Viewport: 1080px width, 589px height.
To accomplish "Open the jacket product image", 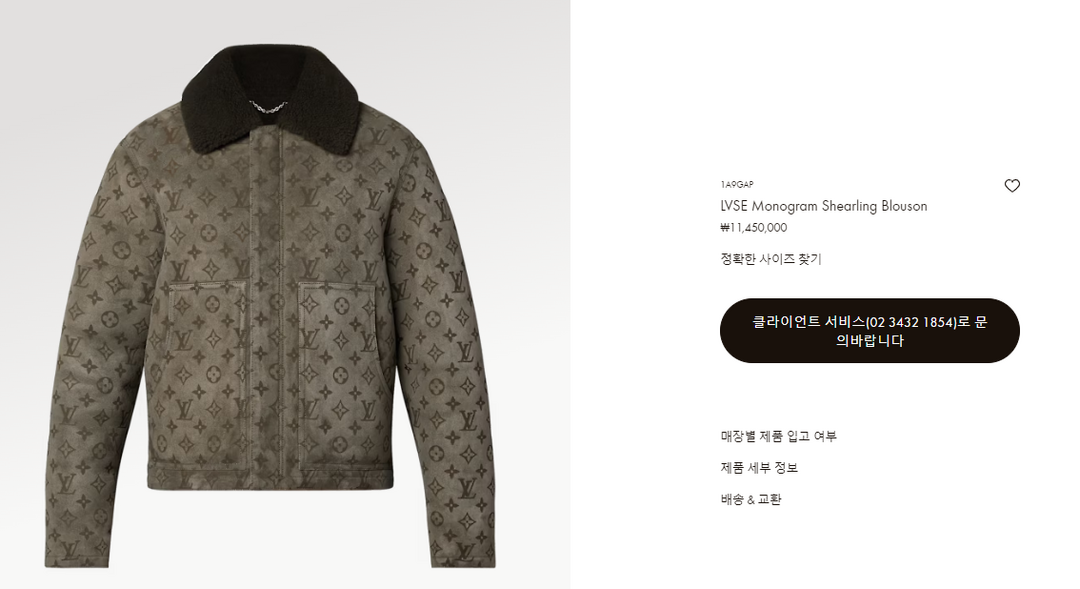I will coord(271,307).
